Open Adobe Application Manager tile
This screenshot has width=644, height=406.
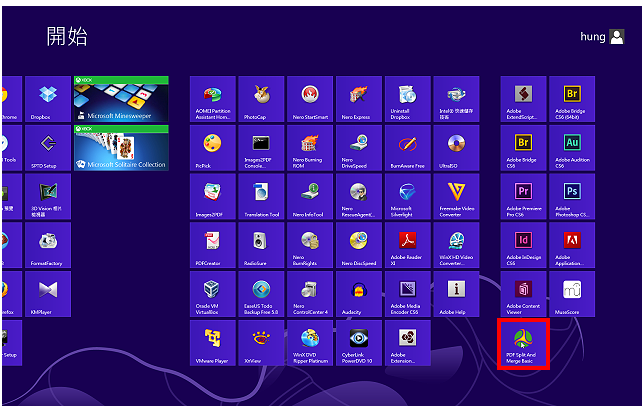[x=572, y=245]
